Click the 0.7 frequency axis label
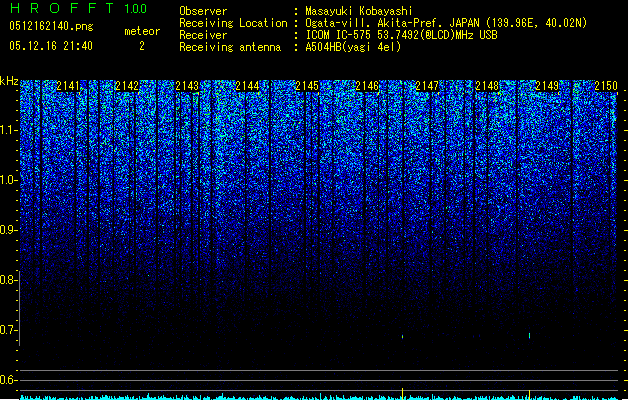This screenshot has width=629, height=400. tap(9, 330)
